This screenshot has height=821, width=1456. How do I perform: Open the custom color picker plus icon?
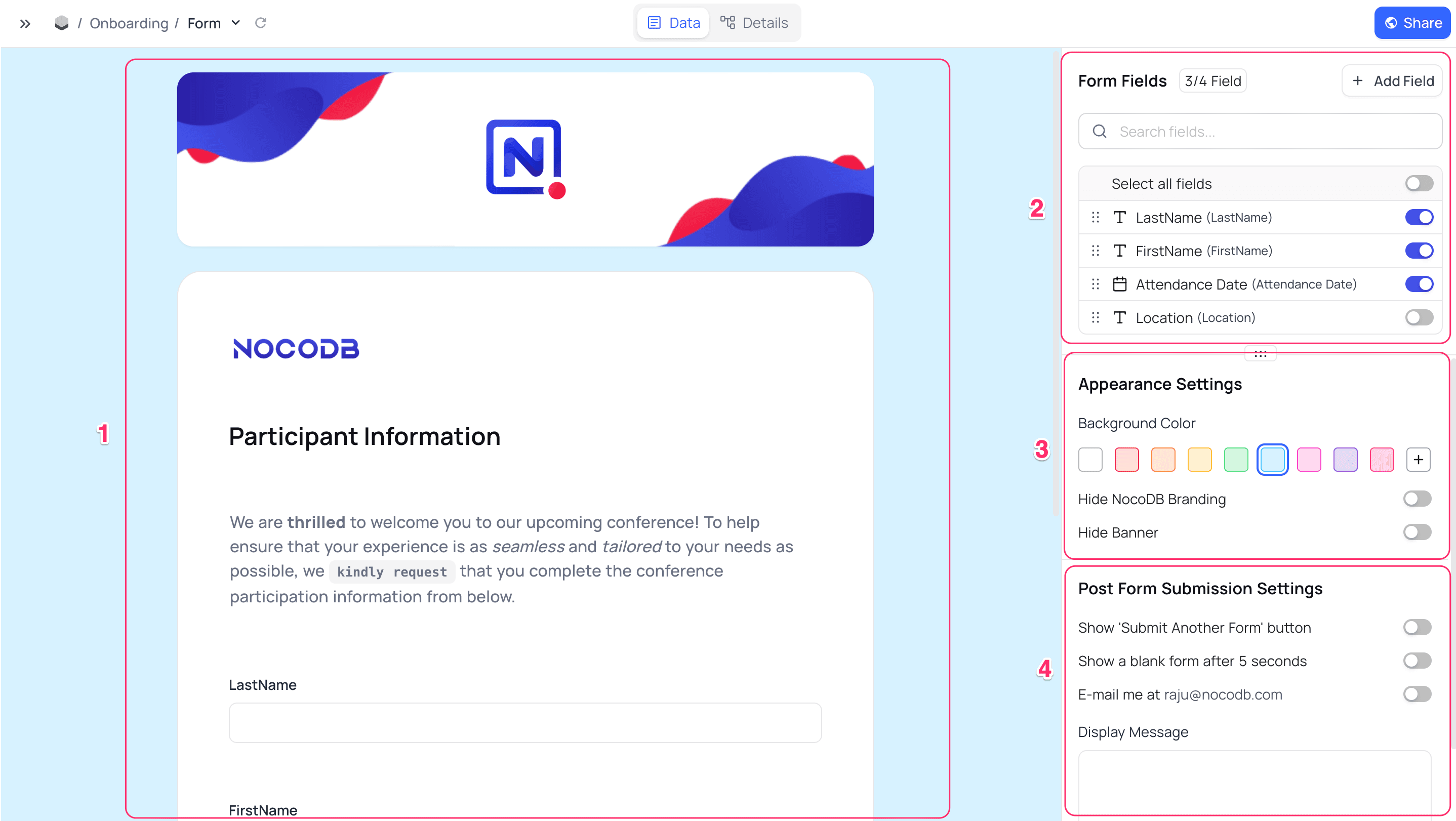pyautogui.click(x=1418, y=459)
